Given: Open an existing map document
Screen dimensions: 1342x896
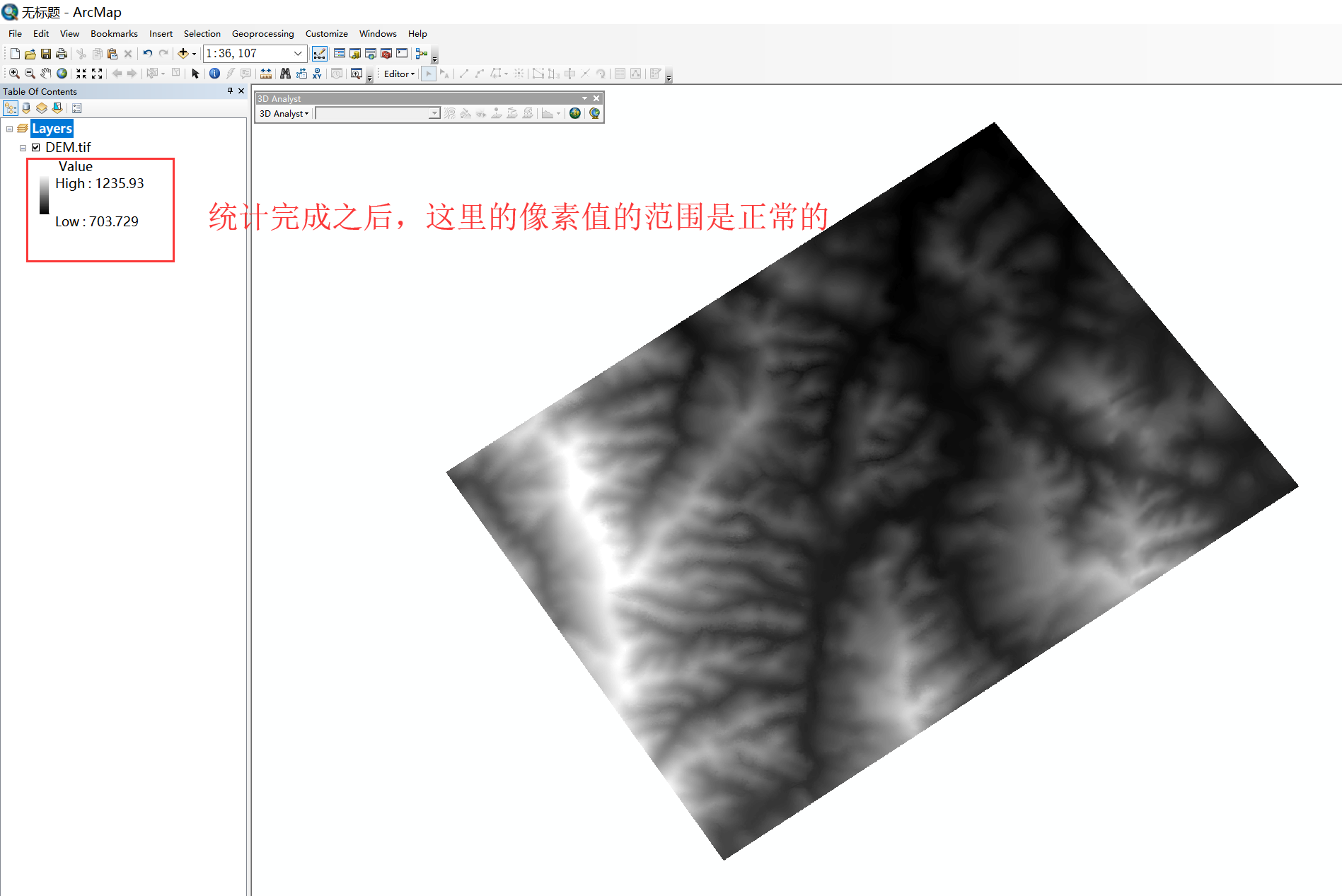Looking at the screenshot, I should pyautogui.click(x=30, y=54).
